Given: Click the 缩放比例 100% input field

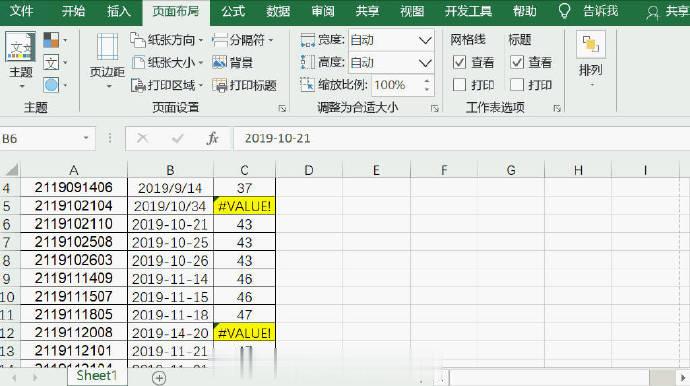Looking at the screenshot, I should pos(397,85).
